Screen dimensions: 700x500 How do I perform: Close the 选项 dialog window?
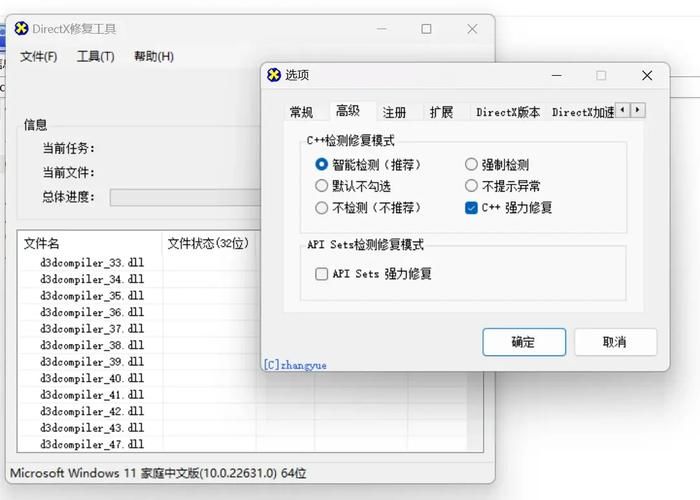coord(648,75)
